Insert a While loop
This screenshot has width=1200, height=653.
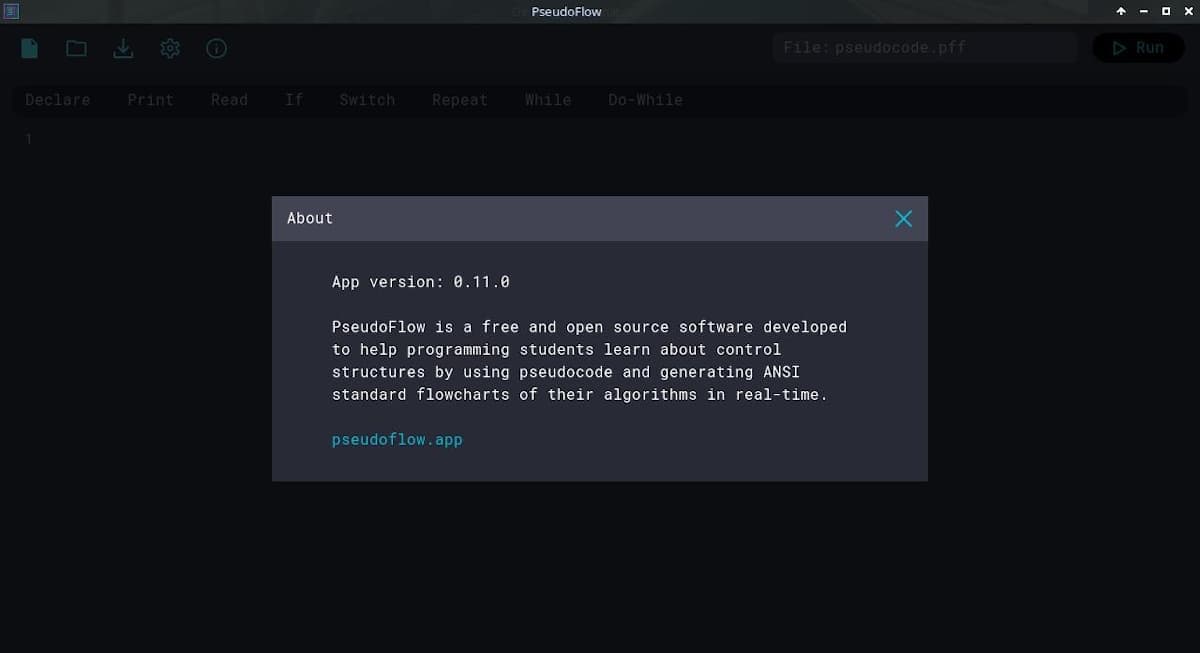click(x=548, y=100)
